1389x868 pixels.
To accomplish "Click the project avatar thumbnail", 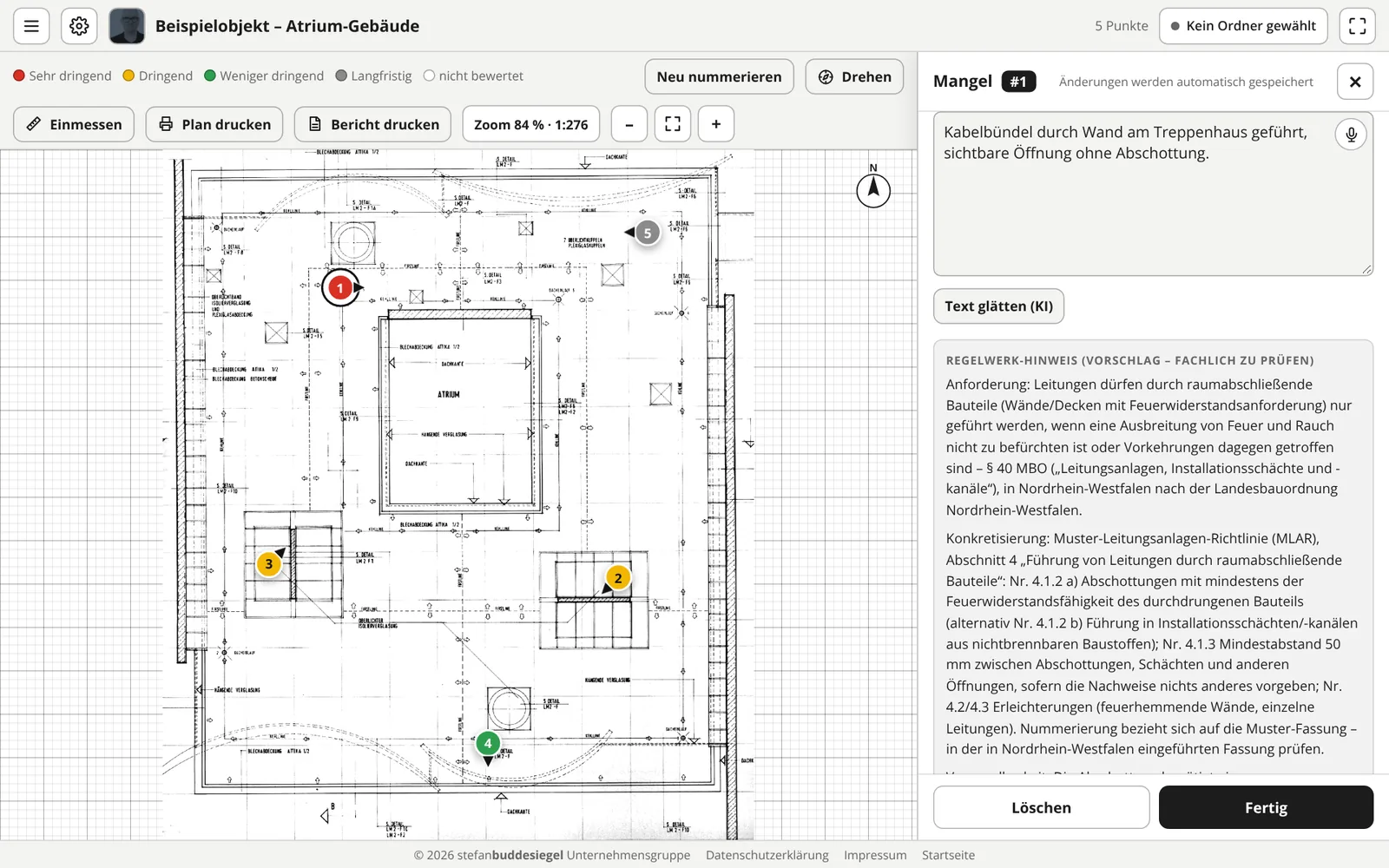I will tap(127, 26).
